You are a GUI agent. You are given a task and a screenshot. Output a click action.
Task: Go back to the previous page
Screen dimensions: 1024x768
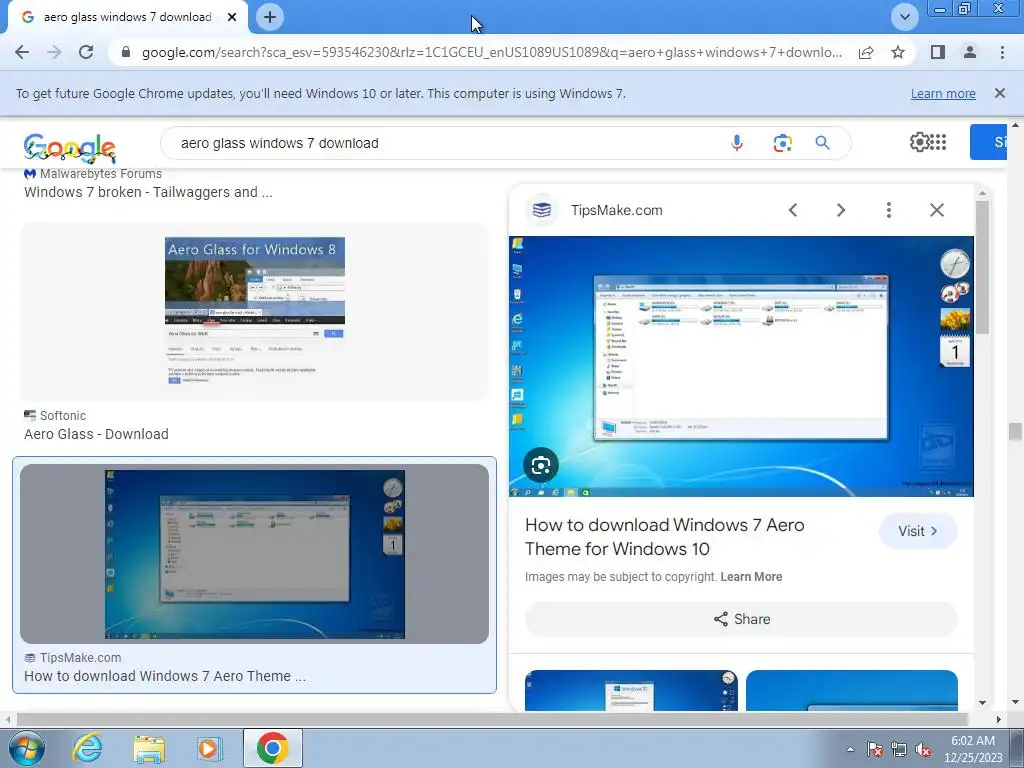(x=22, y=52)
